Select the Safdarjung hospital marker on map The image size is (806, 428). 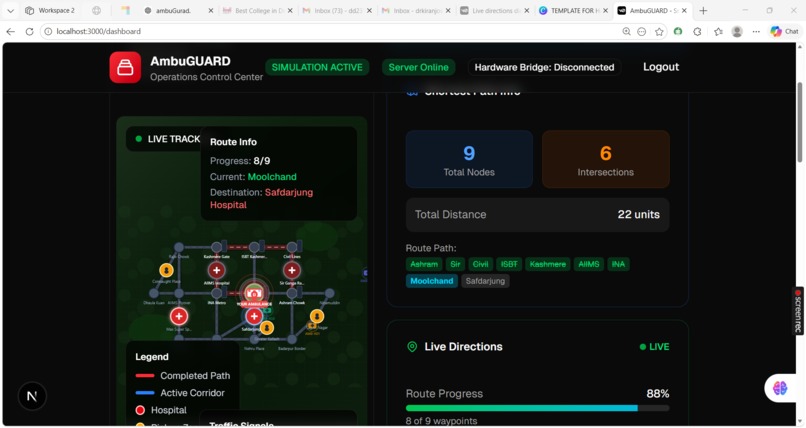coord(254,317)
